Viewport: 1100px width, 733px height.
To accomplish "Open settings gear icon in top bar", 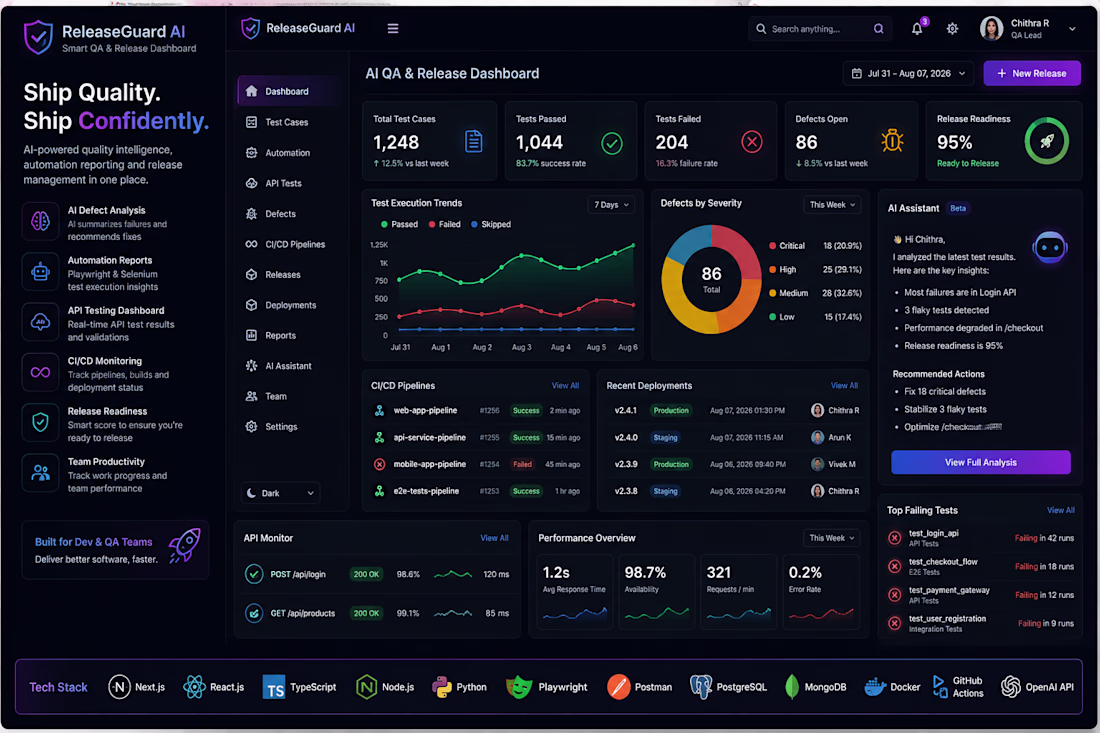I will click(x=952, y=29).
